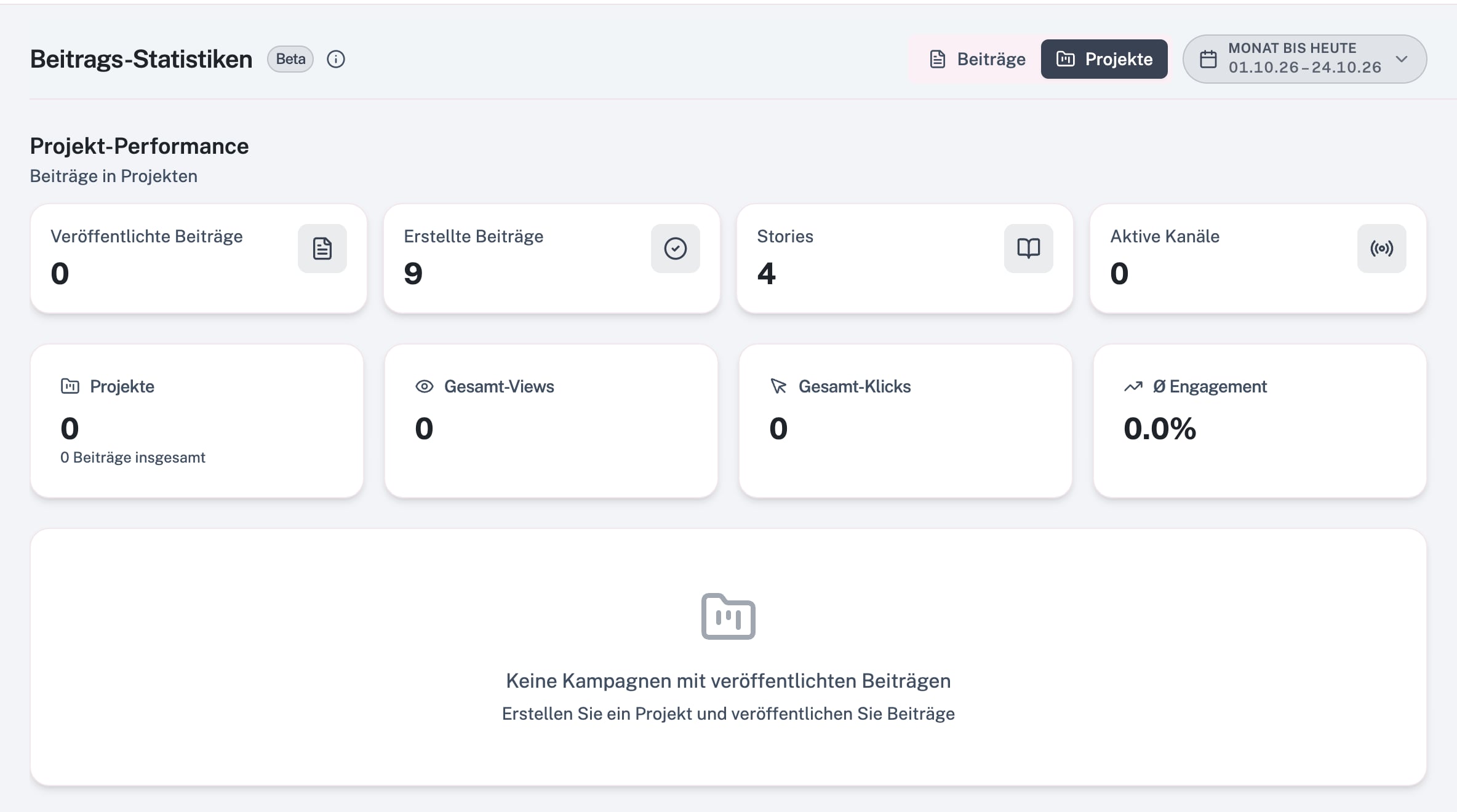The image size is (1457, 812).
Task: Click the folder chart icon next to Projekte stat
Action: point(70,386)
